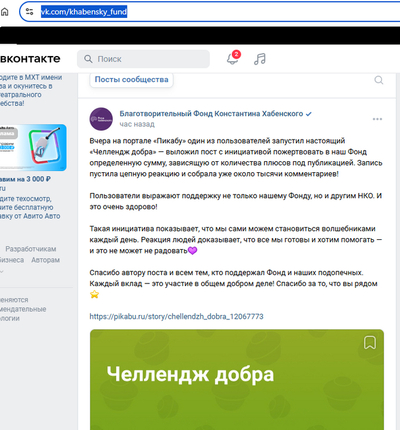
Task: Search the wall with the magnifier icon
Action: (x=379, y=80)
